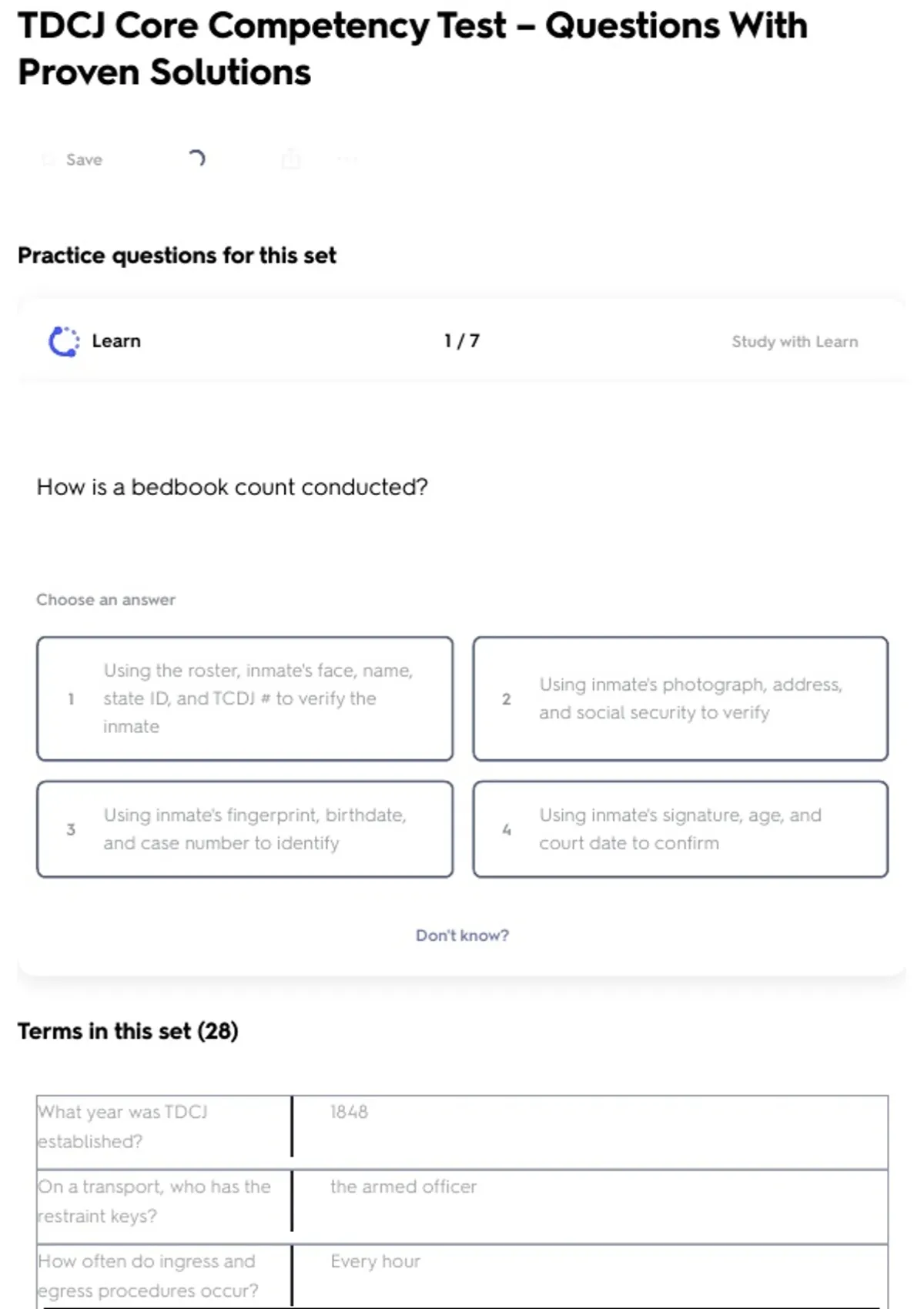The height and width of the screenshot is (1309, 924).
Task: Select the definition "the armed officer"
Action: [x=403, y=1187]
